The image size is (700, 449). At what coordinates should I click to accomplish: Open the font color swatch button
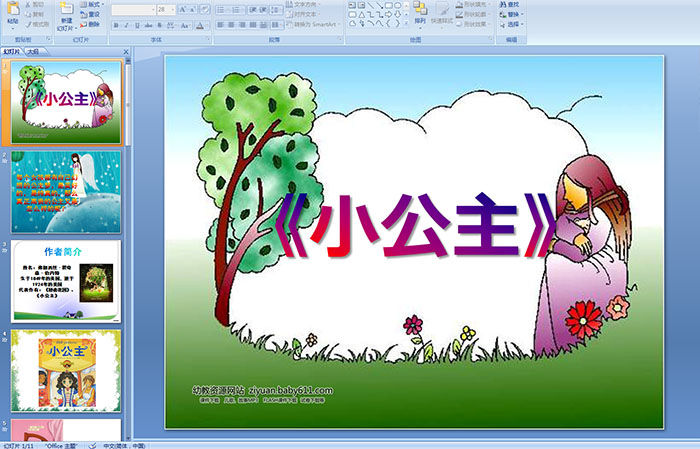tap(204, 24)
